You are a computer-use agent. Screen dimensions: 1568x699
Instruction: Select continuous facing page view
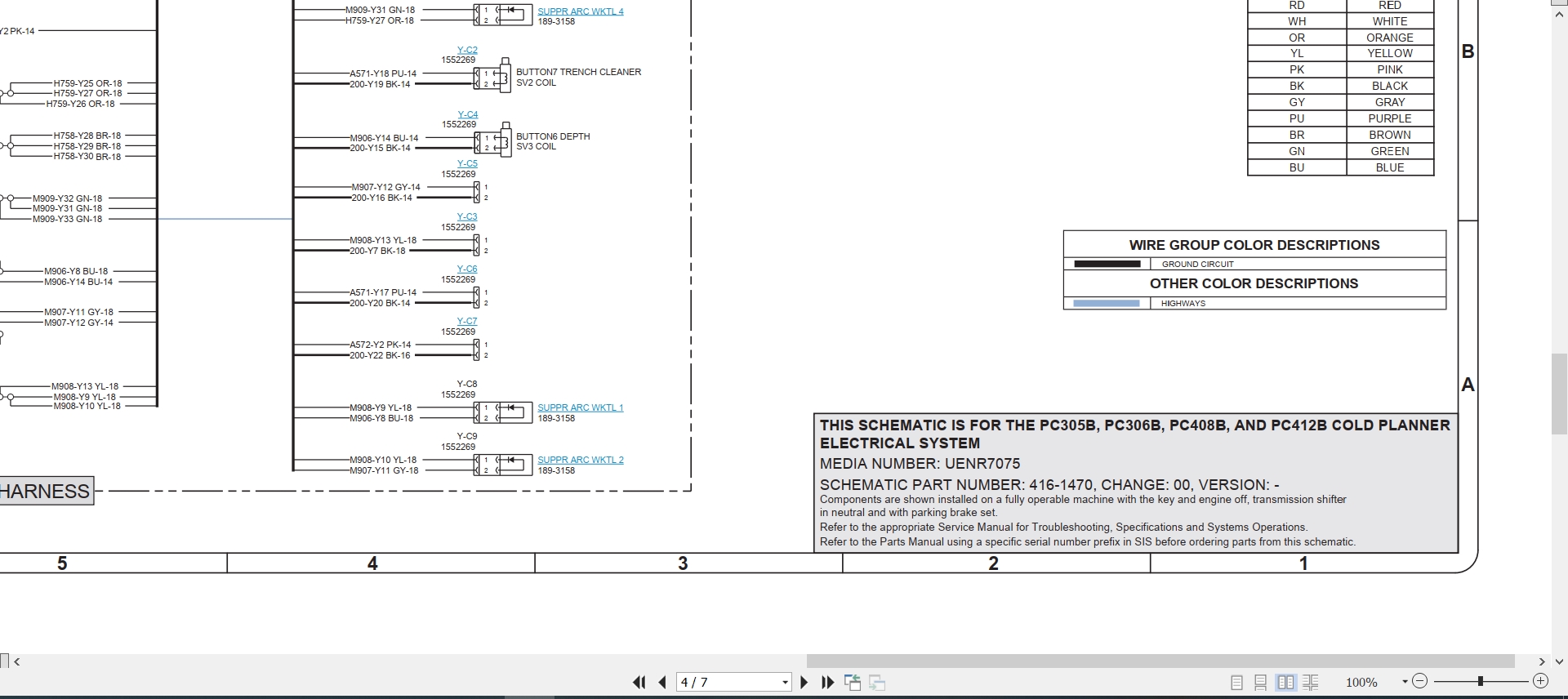[x=1311, y=682]
